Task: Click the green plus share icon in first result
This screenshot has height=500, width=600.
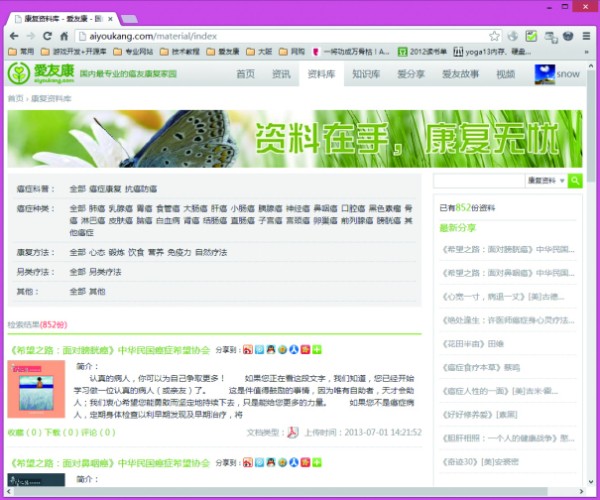Action: point(317,349)
